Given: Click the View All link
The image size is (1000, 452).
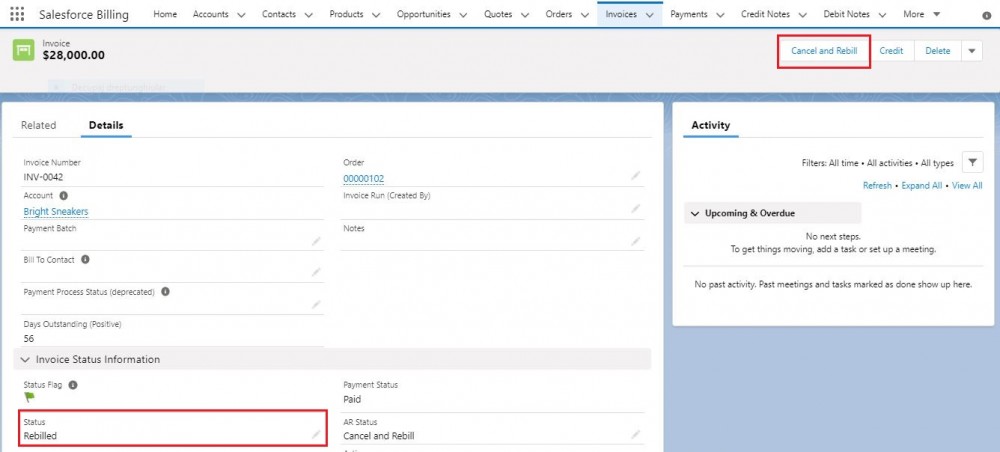Looking at the screenshot, I should [x=967, y=186].
